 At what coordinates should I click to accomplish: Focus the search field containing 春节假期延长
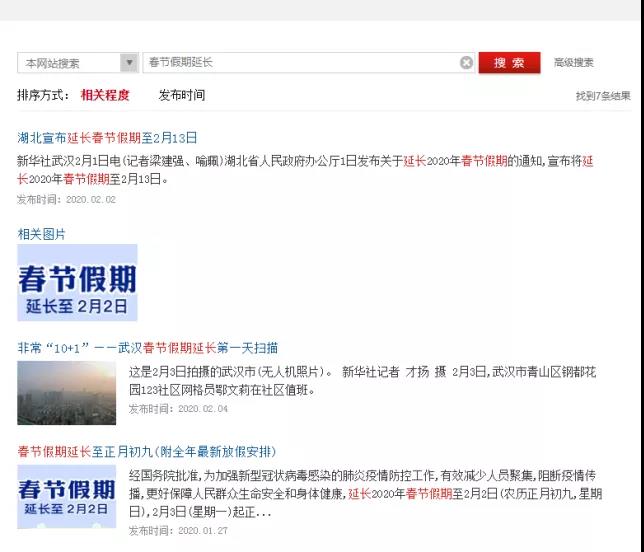point(308,63)
